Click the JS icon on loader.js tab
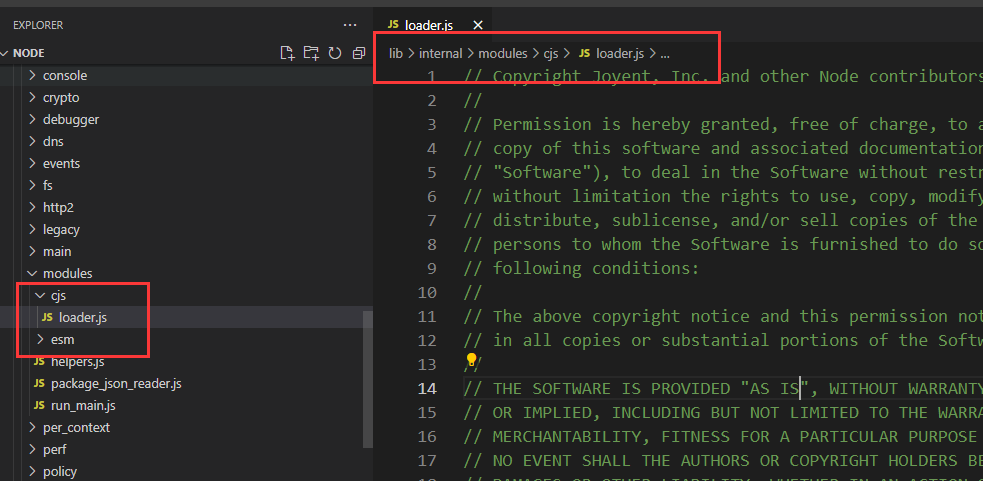The image size is (983, 481). pos(393,24)
